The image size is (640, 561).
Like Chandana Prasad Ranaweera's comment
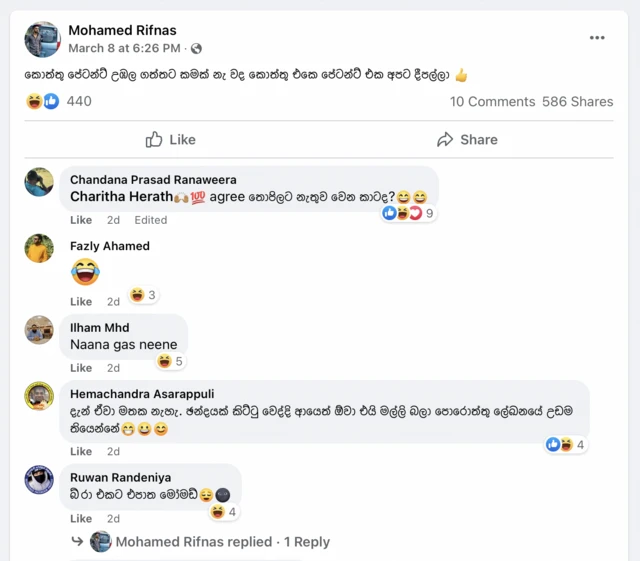tap(81, 220)
